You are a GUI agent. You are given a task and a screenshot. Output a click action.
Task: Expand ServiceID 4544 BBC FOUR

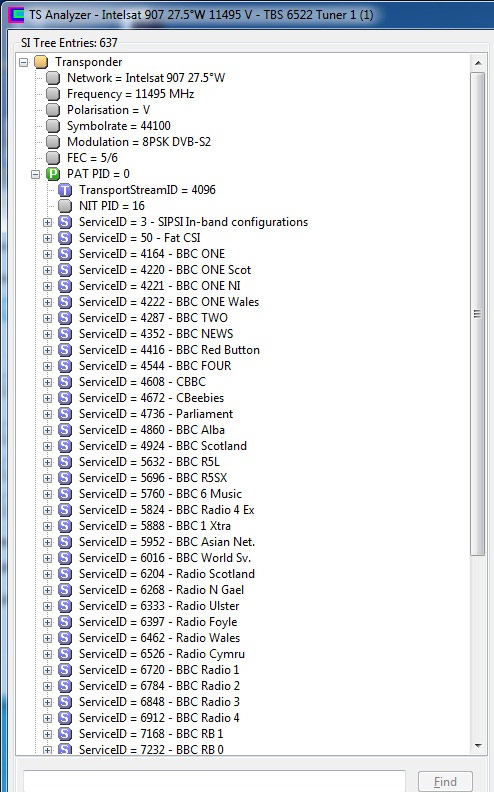point(47,366)
